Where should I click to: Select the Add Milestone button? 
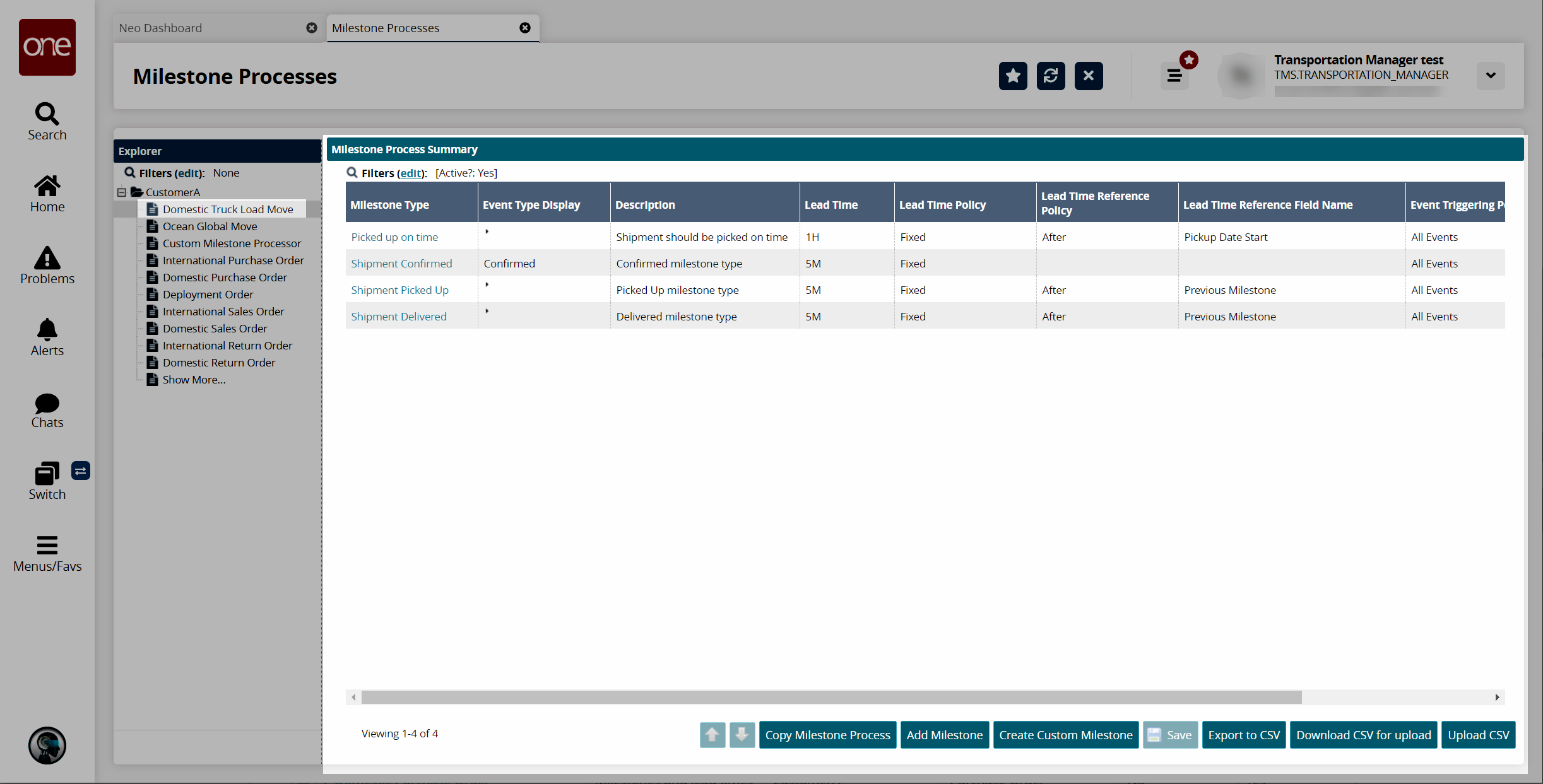click(x=944, y=735)
